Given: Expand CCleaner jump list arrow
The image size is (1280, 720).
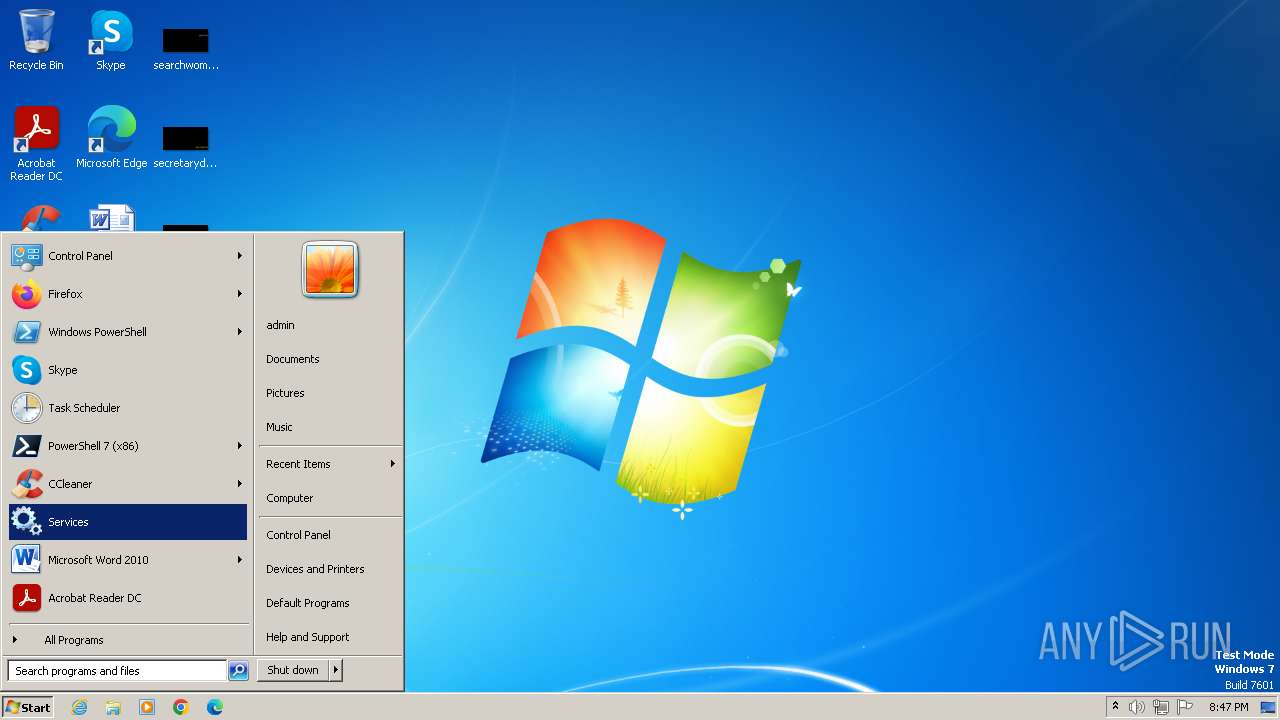Looking at the screenshot, I should tap(240, 484).
